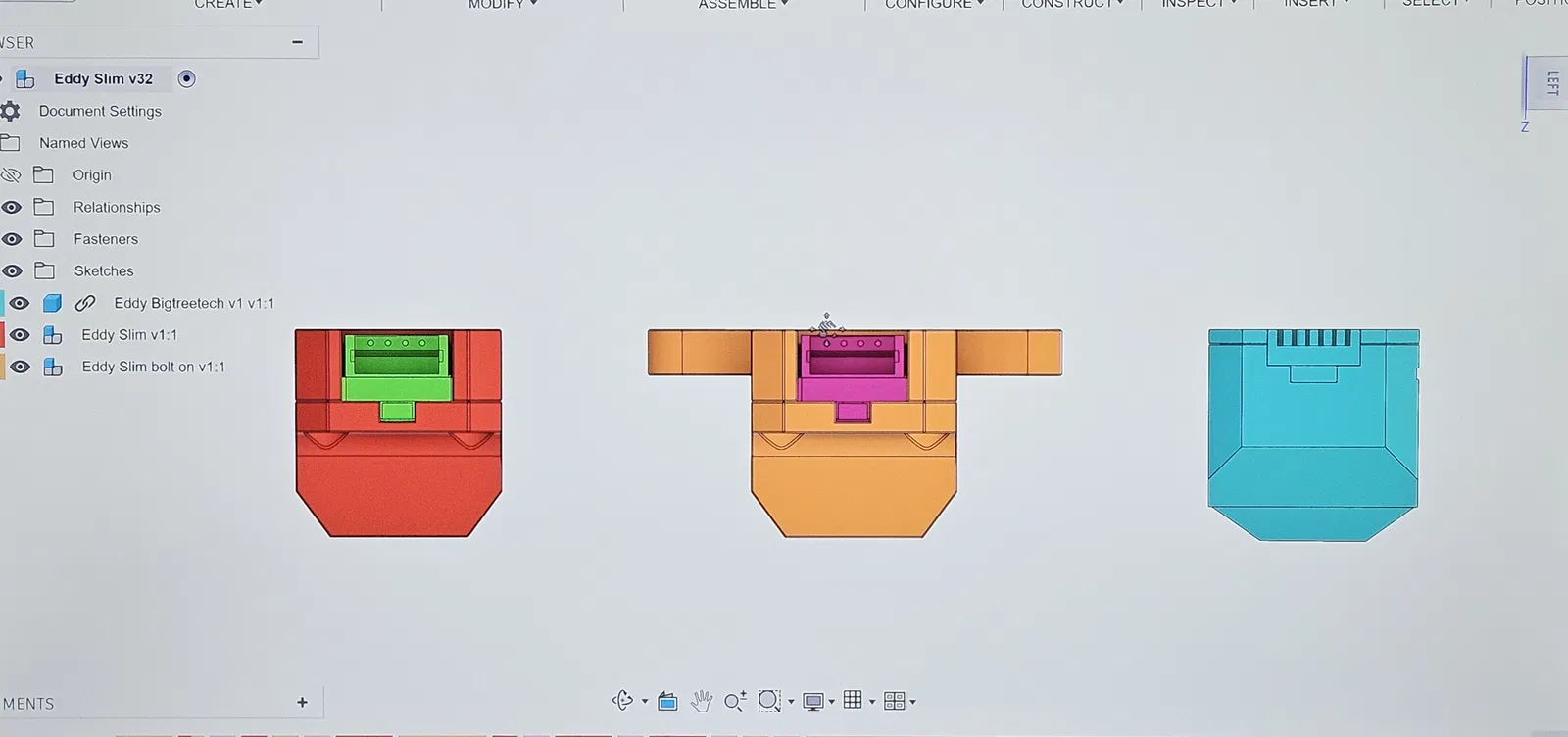Select the Fasteners label
Image resolution: width=1568 pixels, height=737 pixels.
106,239
